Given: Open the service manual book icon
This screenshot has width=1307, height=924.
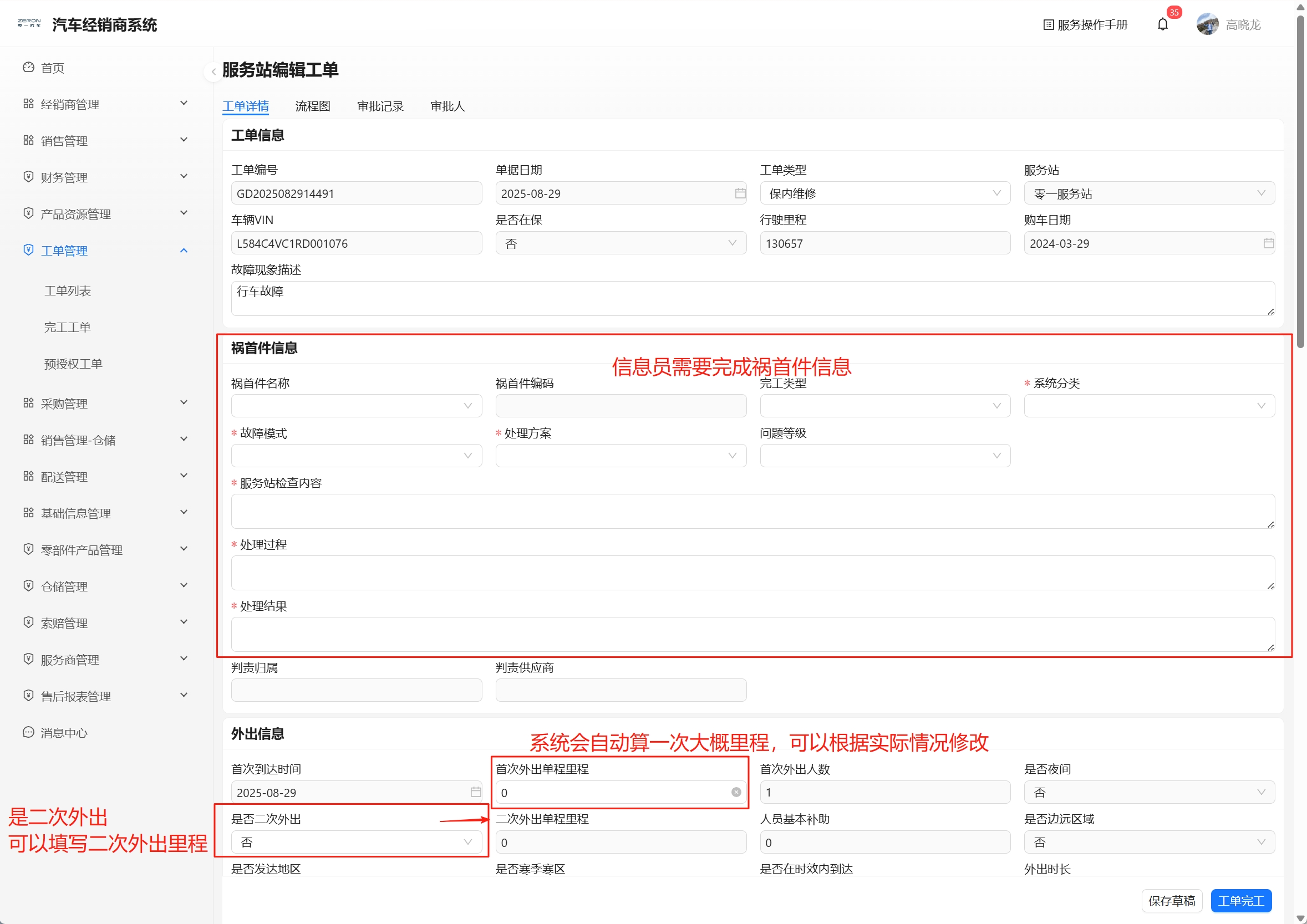Looking at the screenshot, I should 1048,24.
